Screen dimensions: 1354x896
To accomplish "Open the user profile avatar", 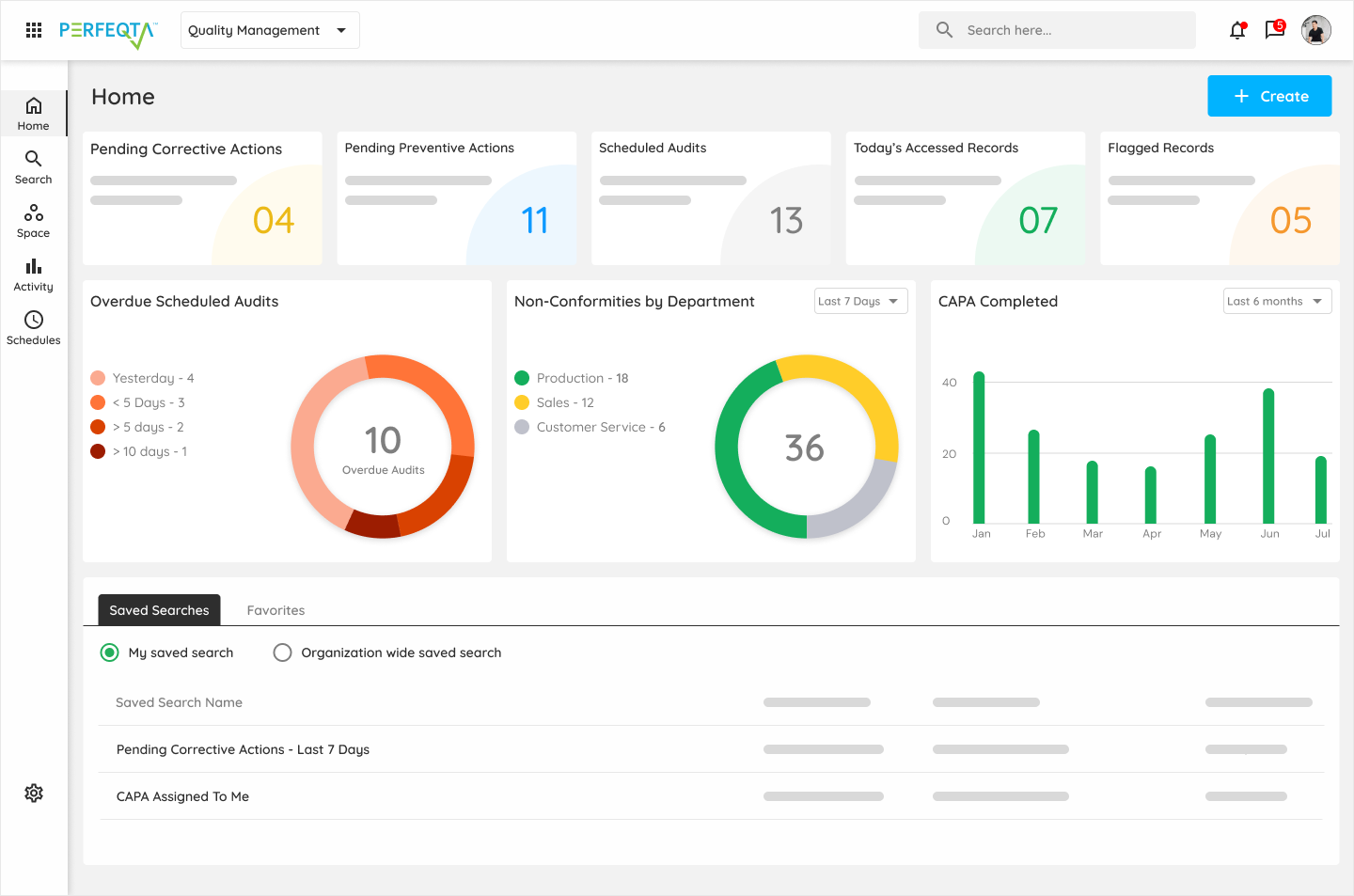I will (x=1316, y=30).
